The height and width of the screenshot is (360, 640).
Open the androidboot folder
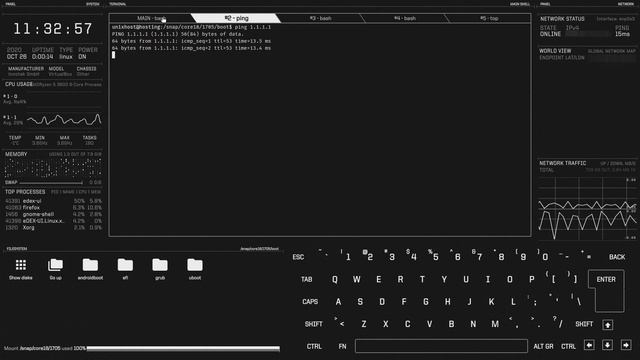coord(90,269)
